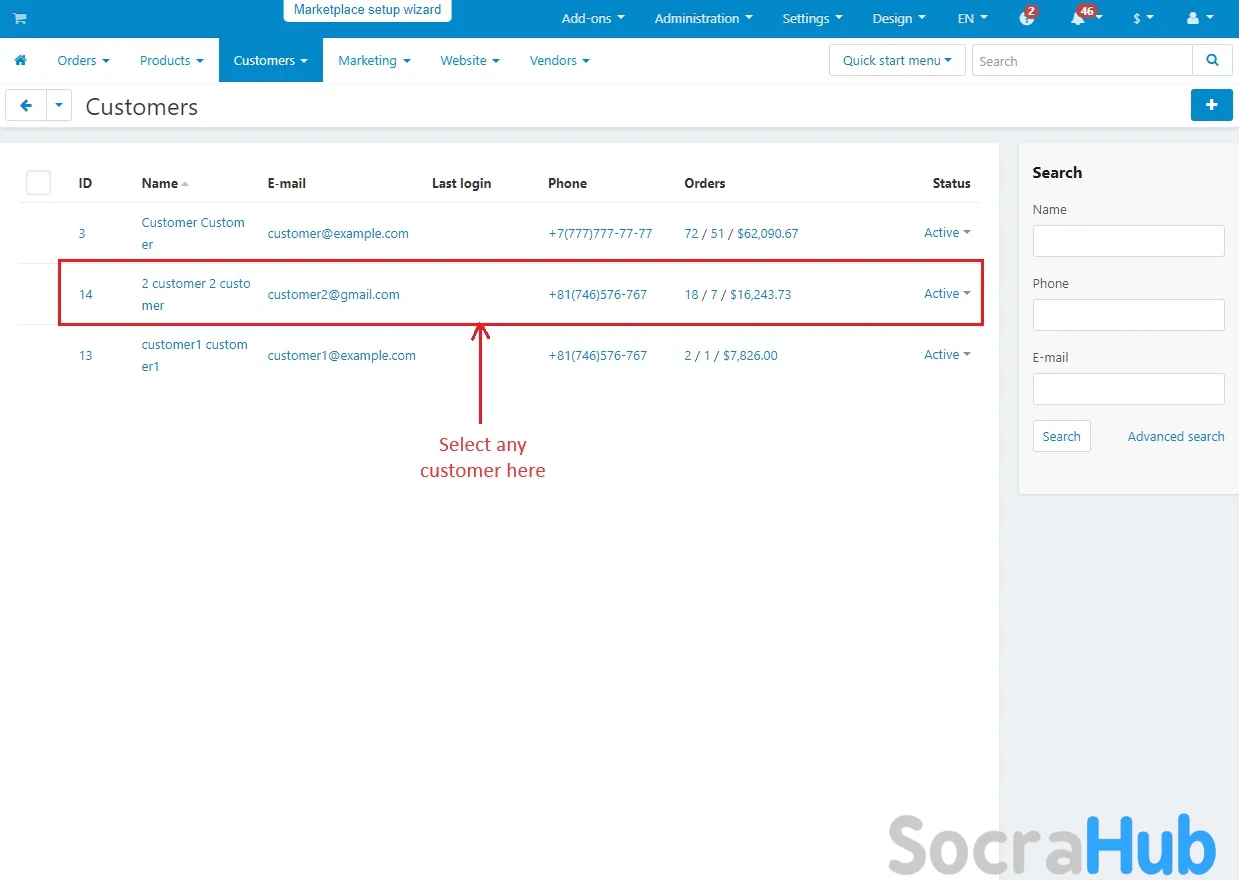1239x880 pixels.
Task: Click the shopping cart icon in top bar
Action: coord(20,19)
